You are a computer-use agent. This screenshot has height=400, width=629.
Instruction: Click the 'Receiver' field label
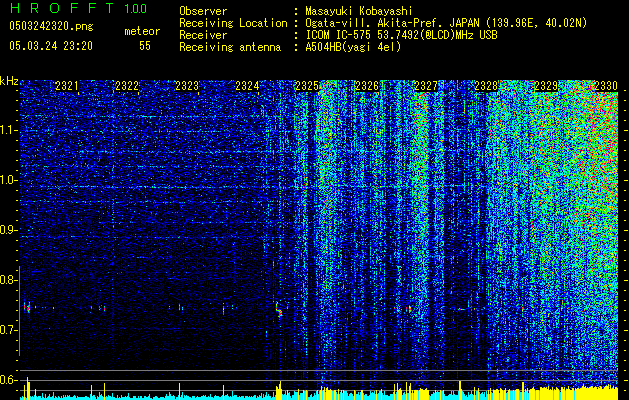click(x=203, y=35)
